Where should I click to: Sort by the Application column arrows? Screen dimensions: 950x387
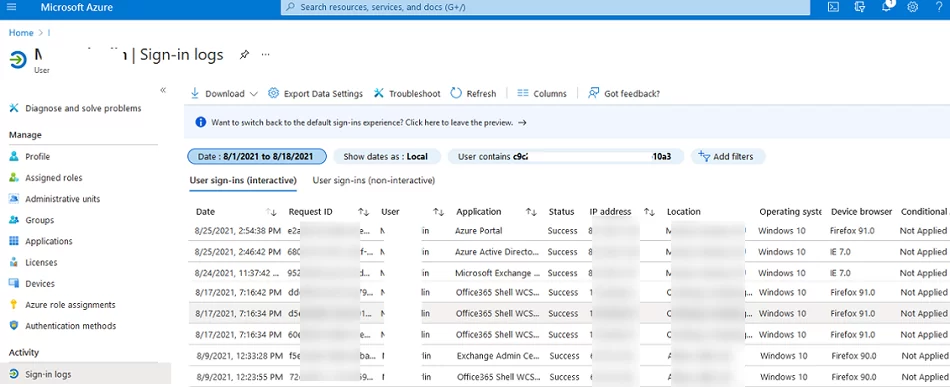coord(531,212)
